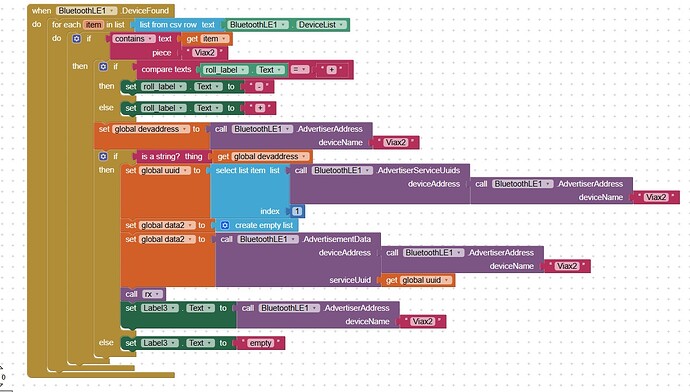This screenshot has height=392, width=690.
Task: Click the AdvertisementData call block
Action: [x=297, y=260]
